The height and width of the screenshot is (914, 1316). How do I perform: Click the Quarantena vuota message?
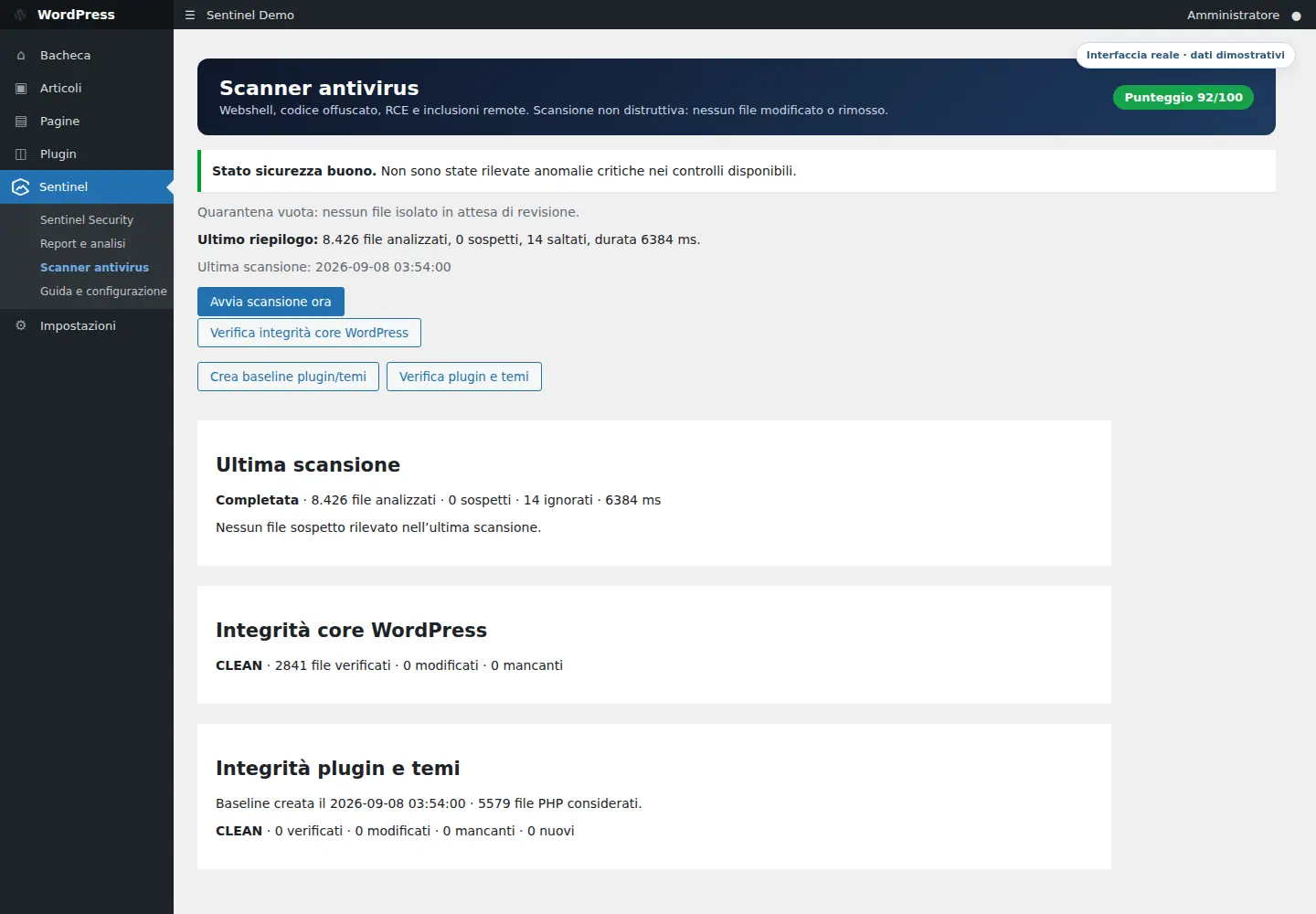click(x=388, y=212)
